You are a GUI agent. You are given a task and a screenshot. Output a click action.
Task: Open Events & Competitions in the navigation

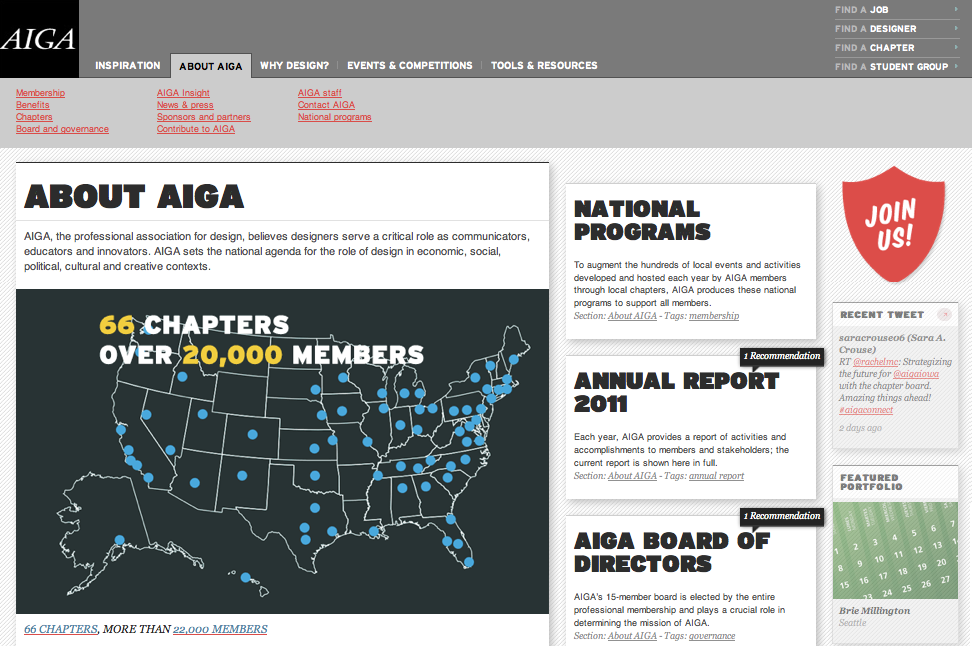[409, 66]
